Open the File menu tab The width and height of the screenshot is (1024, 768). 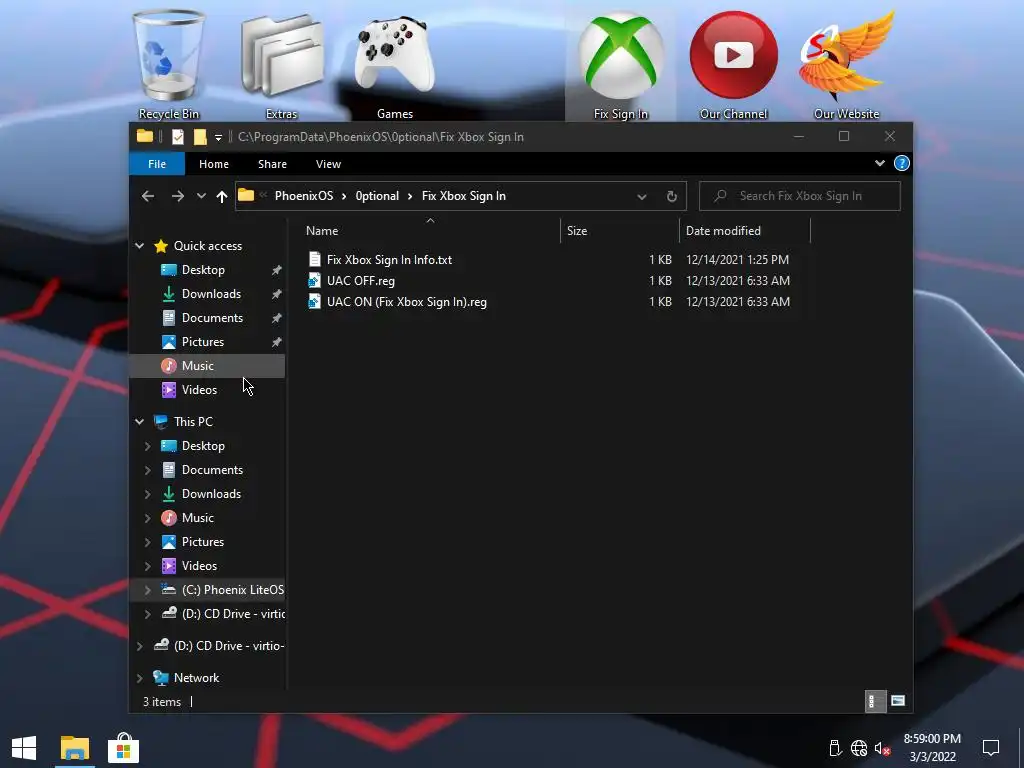(157, 164)
